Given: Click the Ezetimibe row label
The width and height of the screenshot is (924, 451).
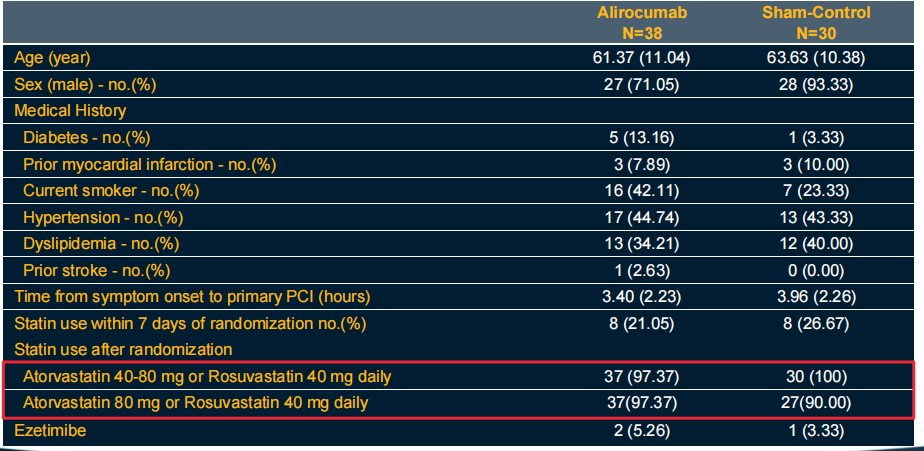Looking at the screenshot, I should (49, 430).
